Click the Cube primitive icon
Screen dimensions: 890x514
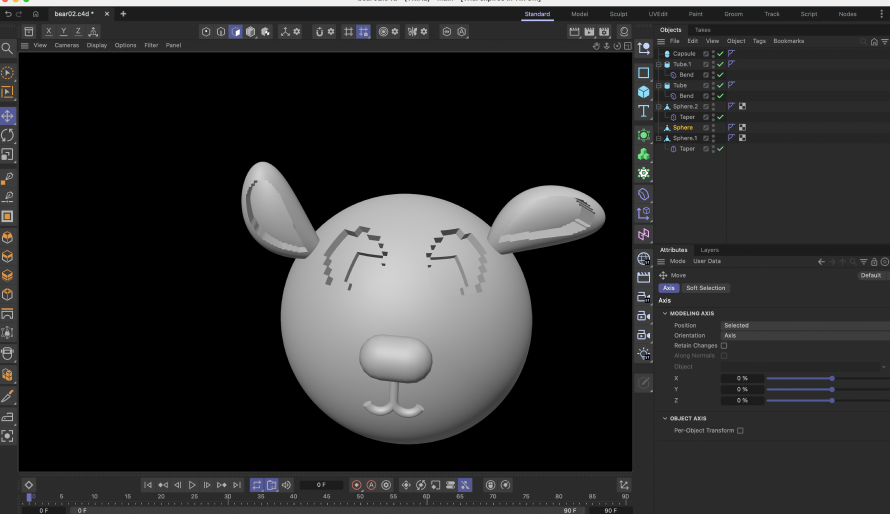coord(643,92)
